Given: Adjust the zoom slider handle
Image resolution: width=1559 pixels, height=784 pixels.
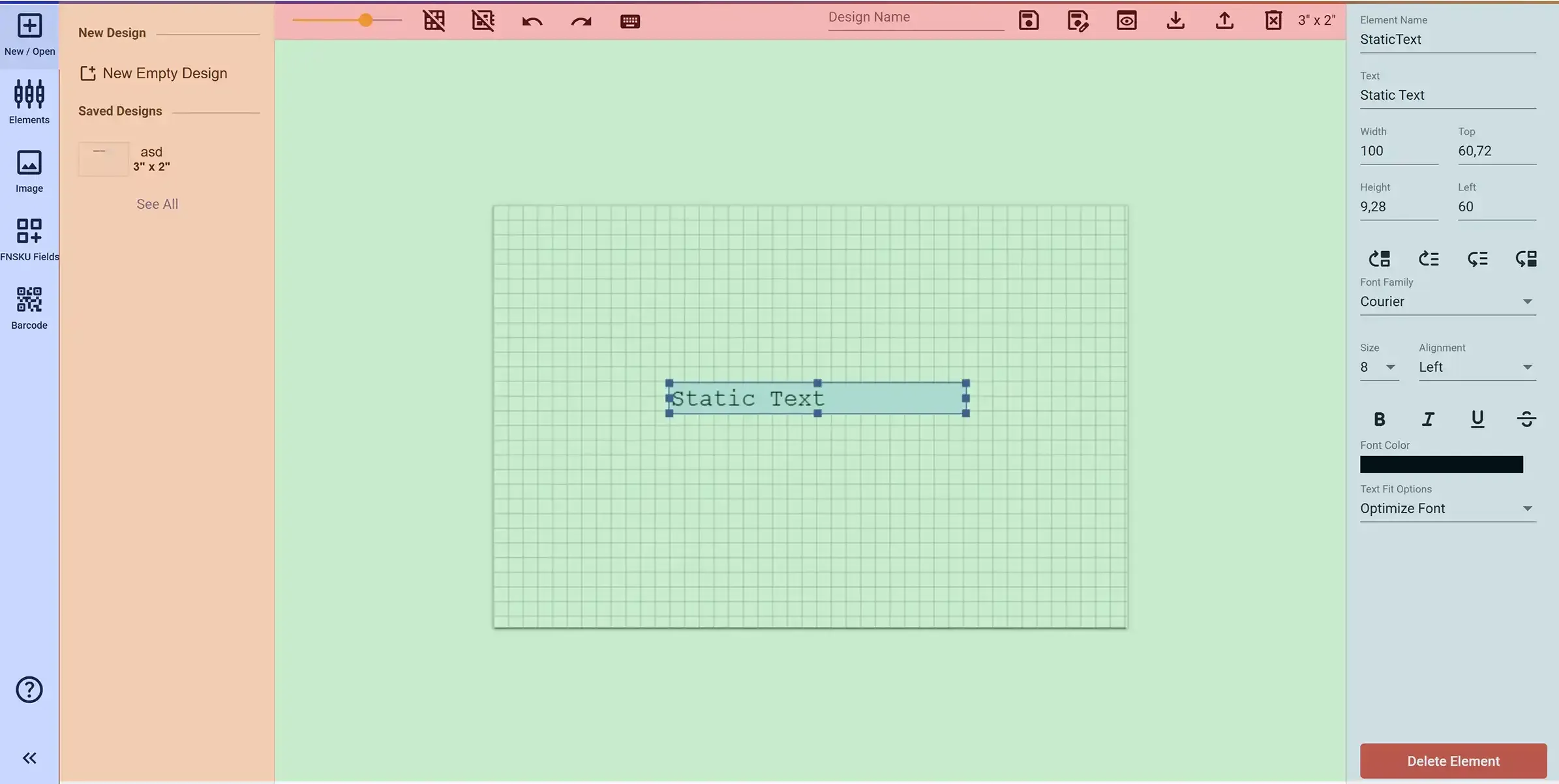Looking at the screenshot, I should 365,20.
